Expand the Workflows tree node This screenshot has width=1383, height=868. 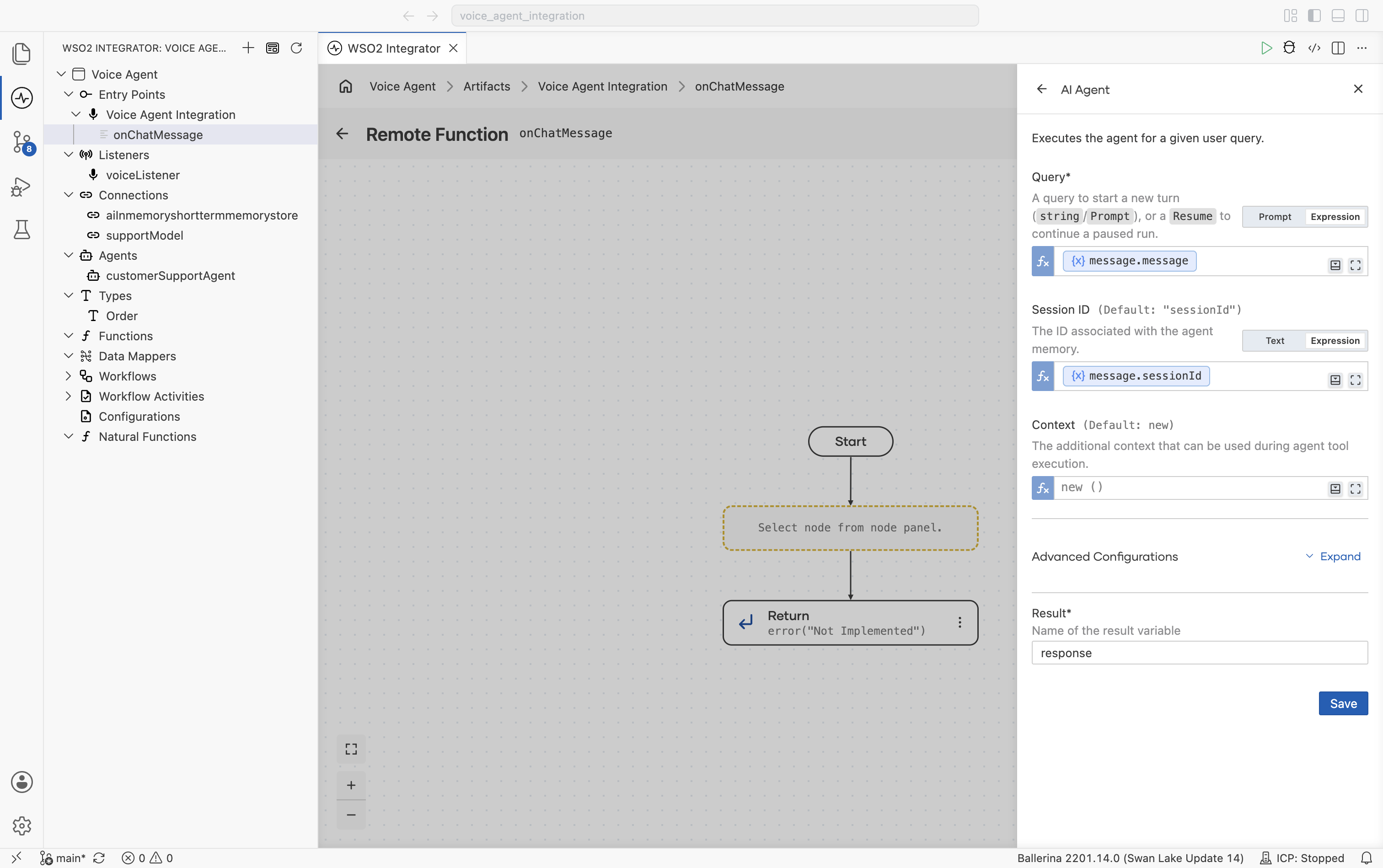pyautogui.click(x=68, y=376)
